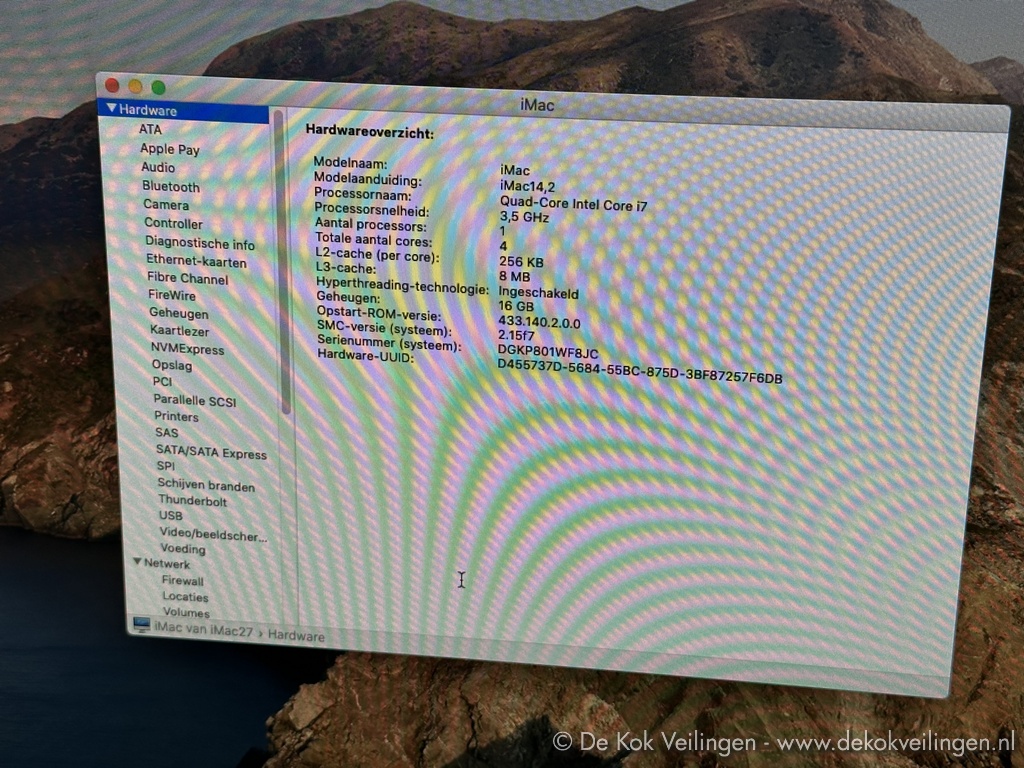Select USB in the hardware list
This screenshot has width=1024, height=768.
[x=170, y=515]
